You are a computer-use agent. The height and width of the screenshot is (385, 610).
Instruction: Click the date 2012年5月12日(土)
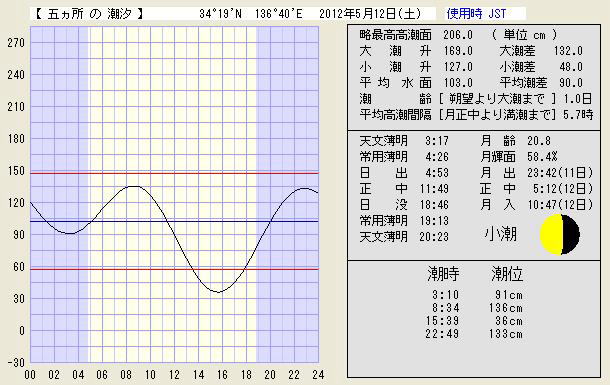tap(370, 14)
